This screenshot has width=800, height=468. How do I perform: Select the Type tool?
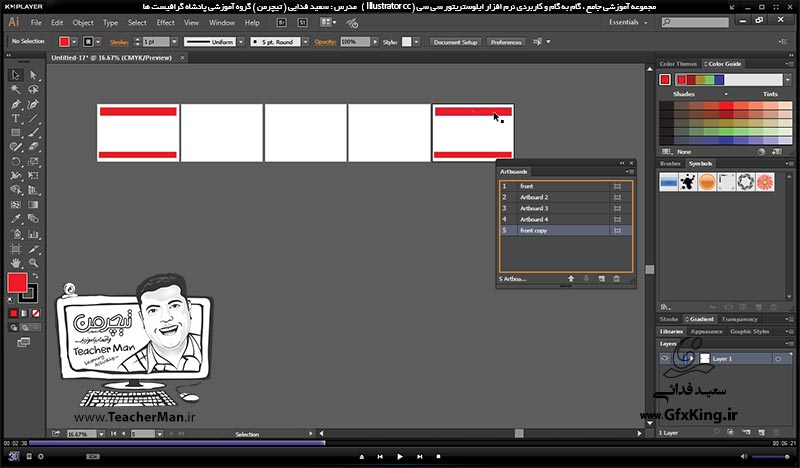[16, 118]
